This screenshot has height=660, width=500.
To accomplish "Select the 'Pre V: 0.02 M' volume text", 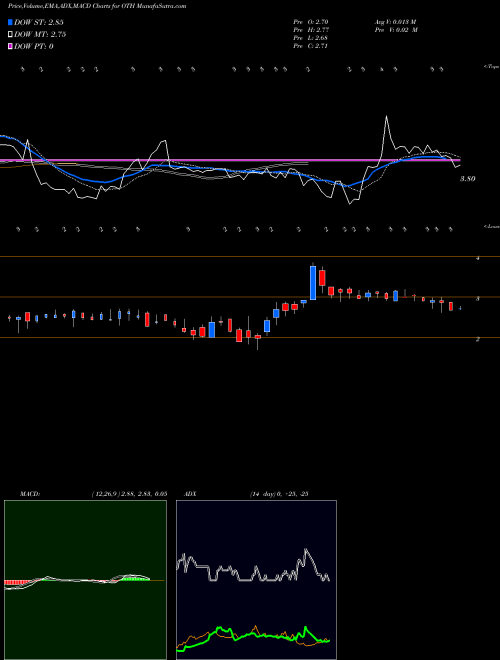I will [x=396, y=30].
